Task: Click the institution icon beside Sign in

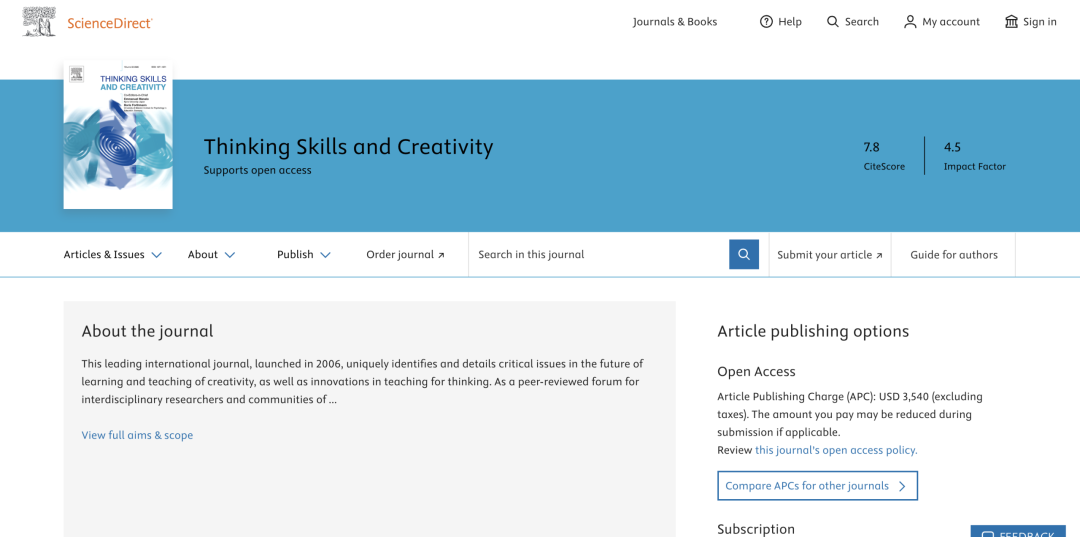Action: [1011, 21]
